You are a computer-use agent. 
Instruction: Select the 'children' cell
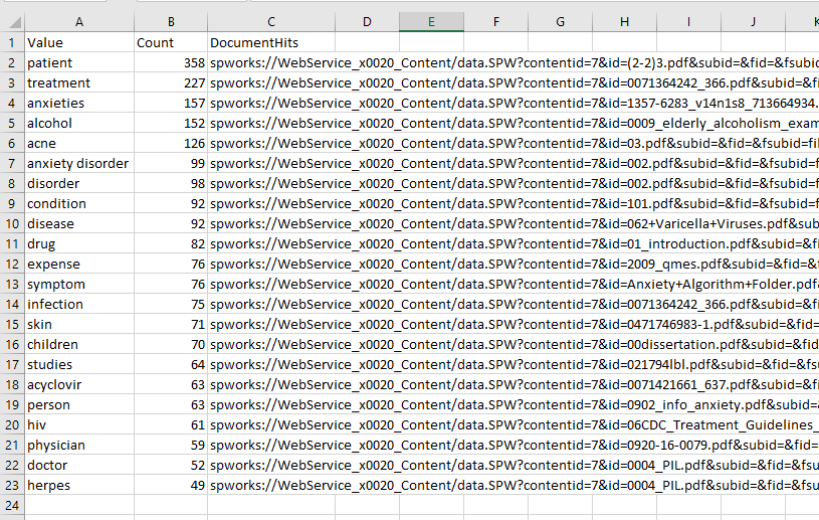click(79, 345)
